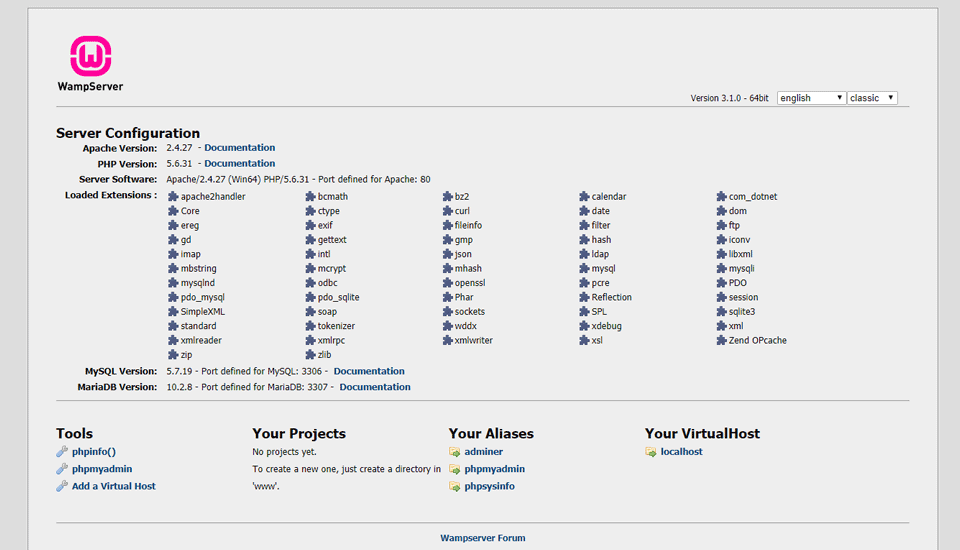Click the puzzle icon beside tokenizer
This screenshot has width=960, height=550.
coord(310,326)
